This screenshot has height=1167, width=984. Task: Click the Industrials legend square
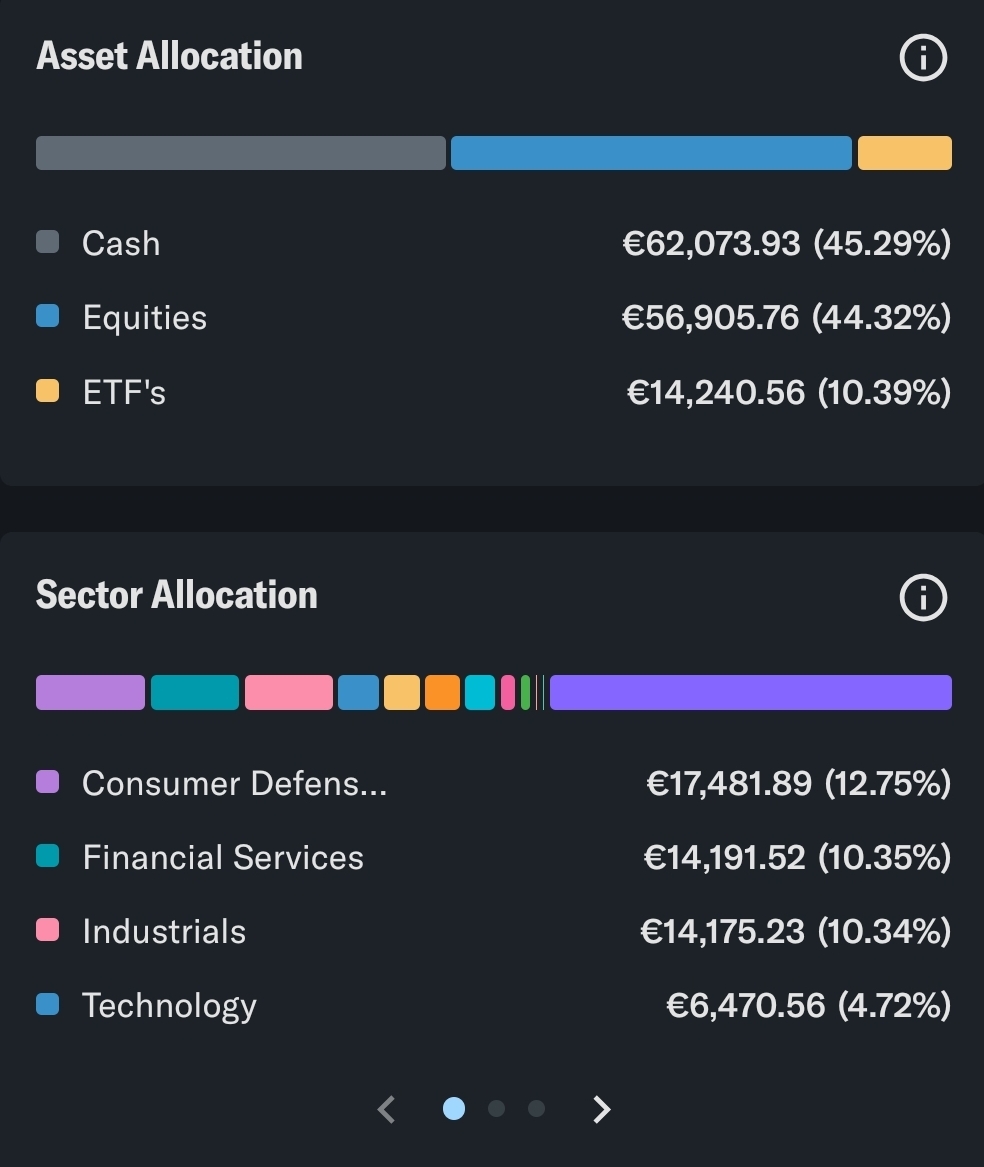[47, 930]
